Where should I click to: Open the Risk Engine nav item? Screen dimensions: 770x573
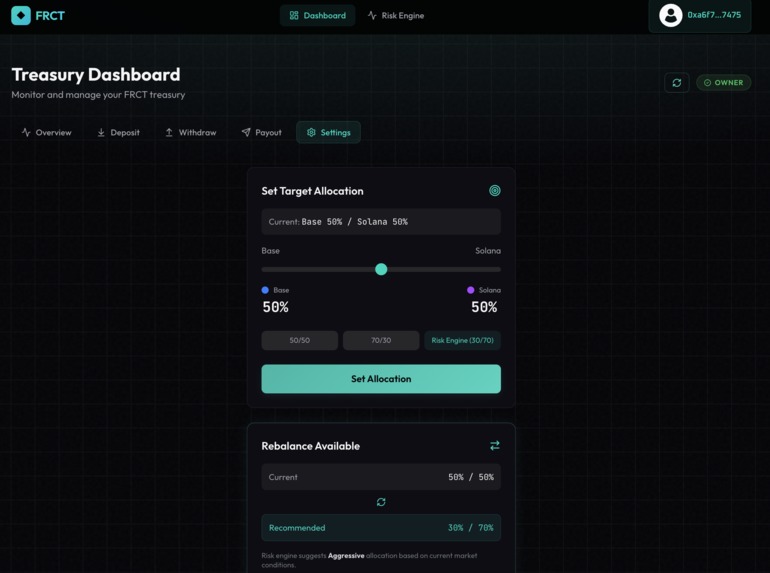point(396,15)
